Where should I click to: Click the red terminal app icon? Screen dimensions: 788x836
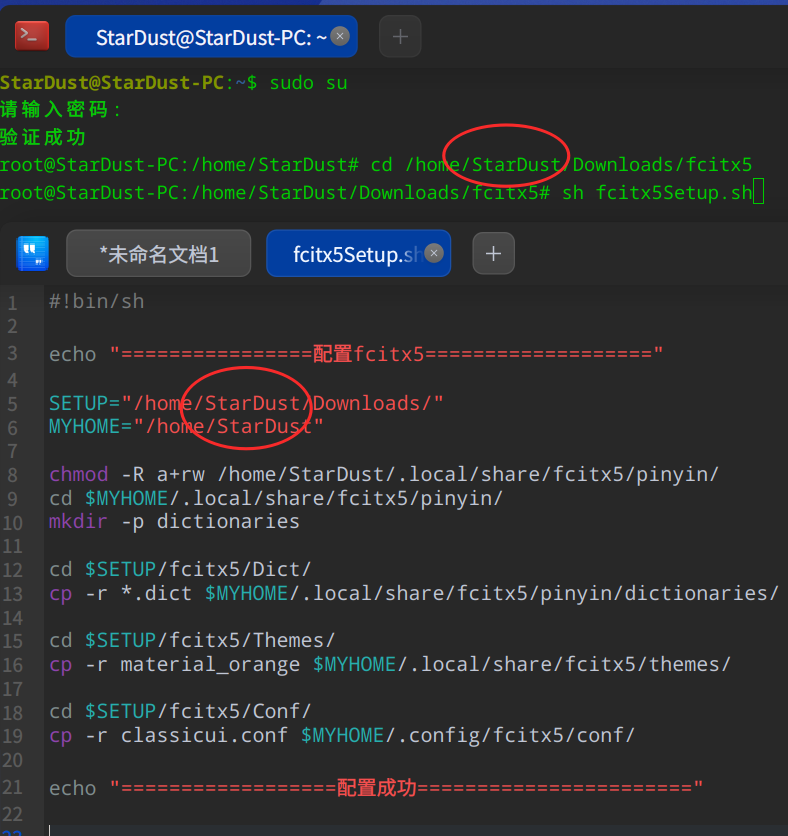pyautogui.click(x=32, y=36)
